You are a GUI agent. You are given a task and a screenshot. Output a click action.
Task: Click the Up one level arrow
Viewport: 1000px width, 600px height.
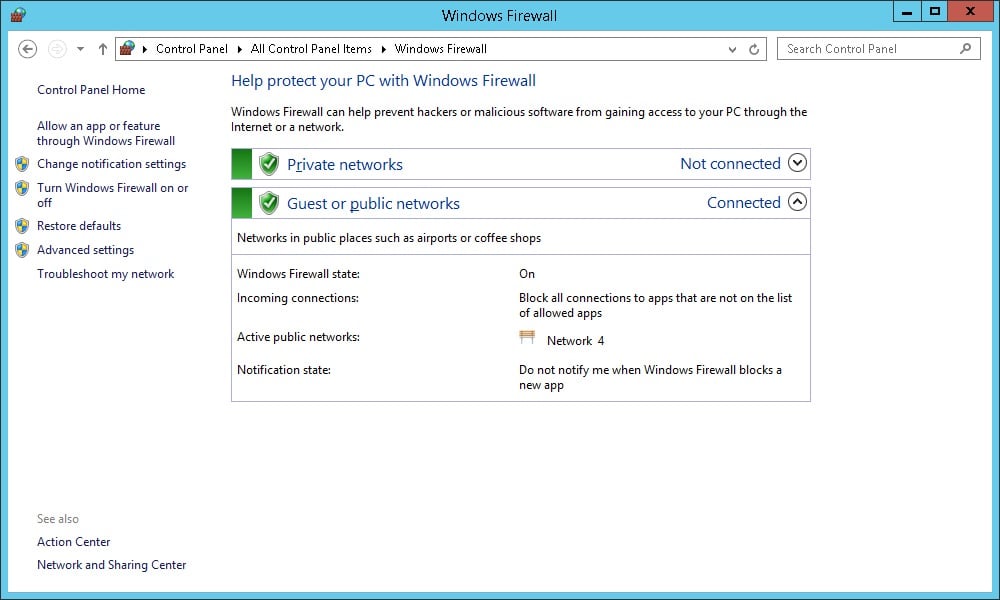coord(103,49)
